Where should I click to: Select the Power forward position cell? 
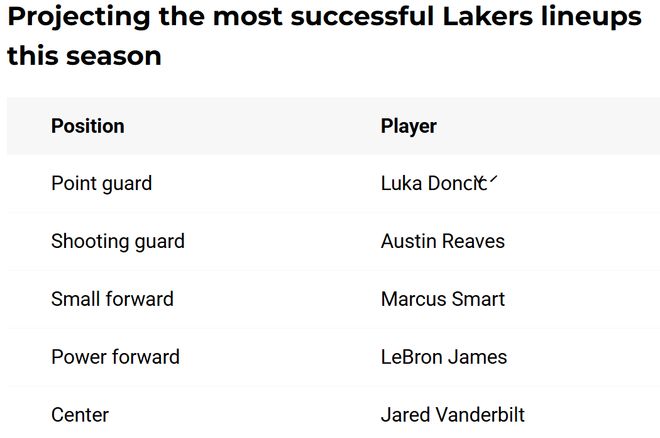tap(115, 357)
